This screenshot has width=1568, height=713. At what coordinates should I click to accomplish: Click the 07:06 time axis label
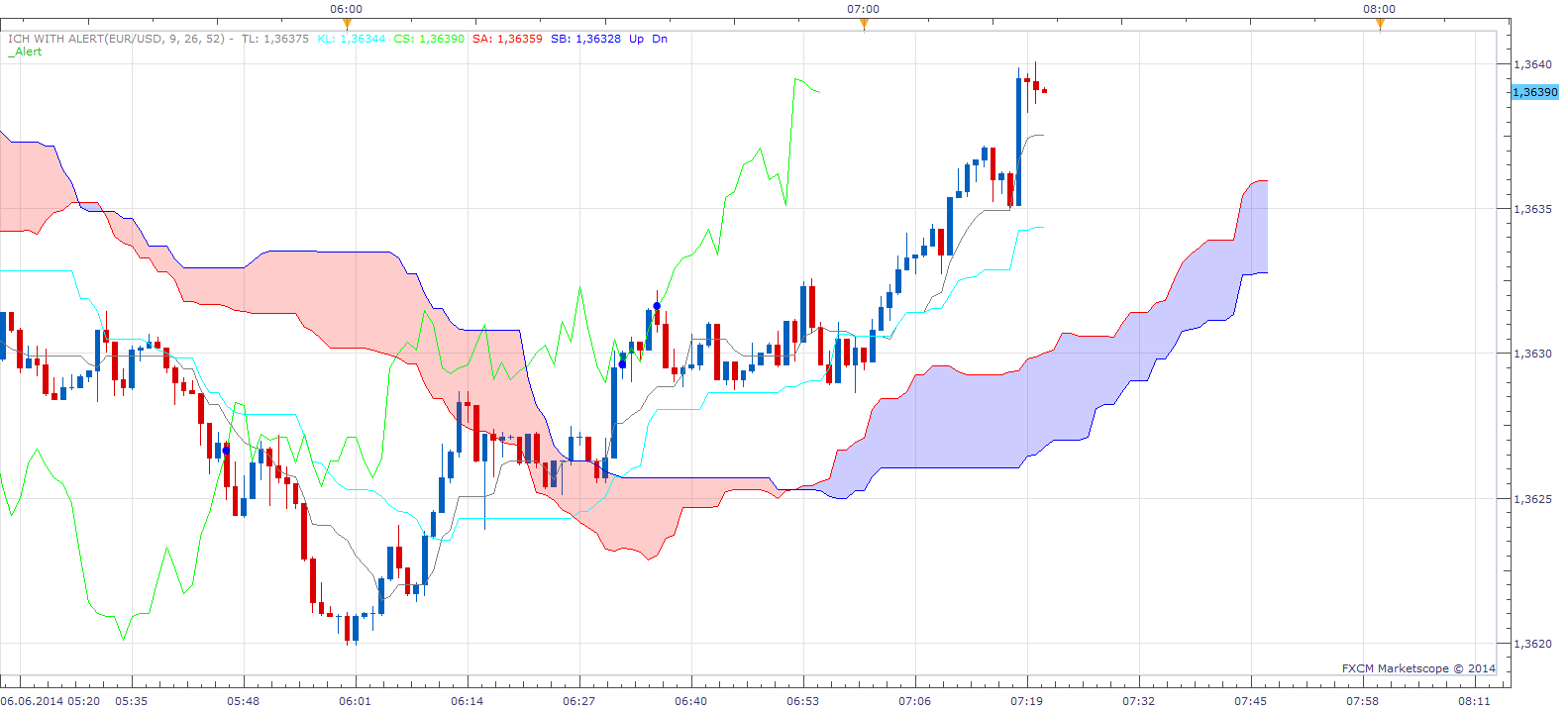click(x=914, y=701)
